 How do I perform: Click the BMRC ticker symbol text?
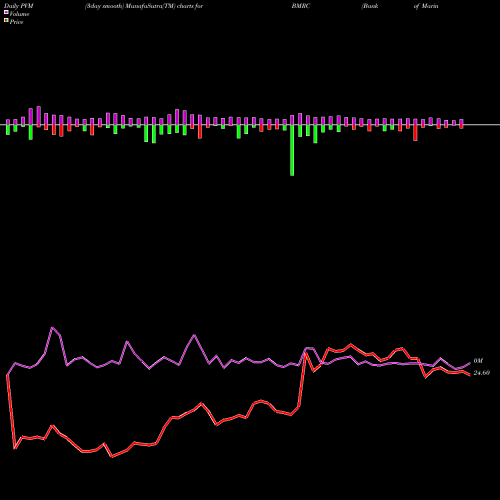(301, 6)
